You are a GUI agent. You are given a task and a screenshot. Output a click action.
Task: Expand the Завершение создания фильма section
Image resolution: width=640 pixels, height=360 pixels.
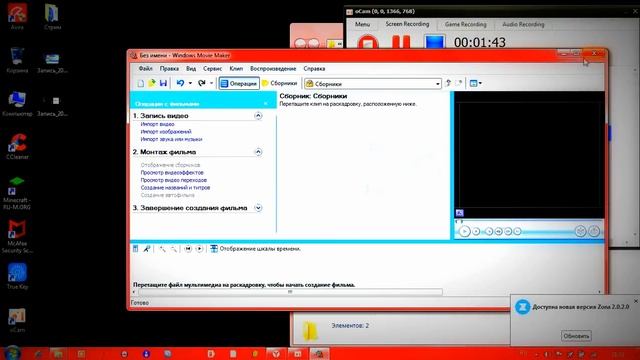[258, 208]
